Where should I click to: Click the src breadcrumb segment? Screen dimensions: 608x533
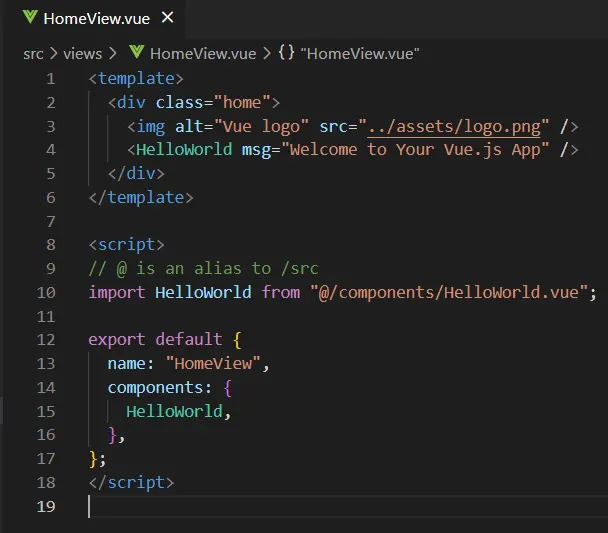pos(33,53)
